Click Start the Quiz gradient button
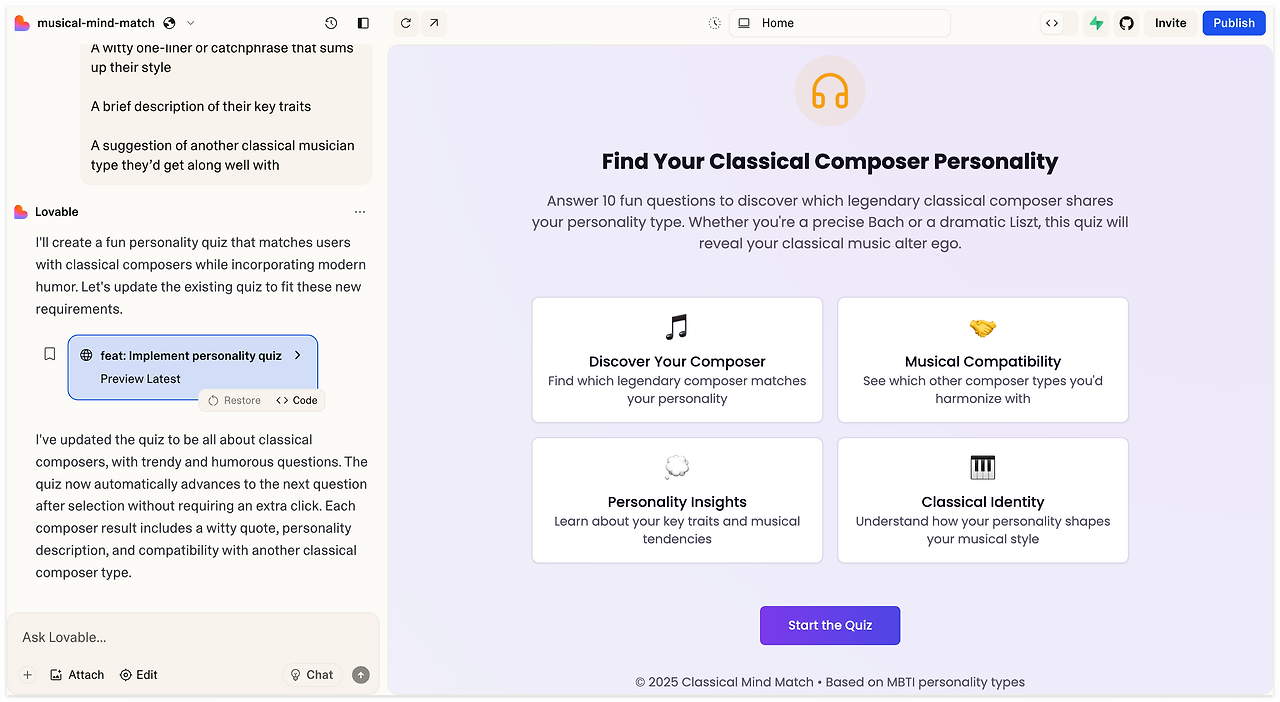The width and height of the screenshot is (1280, 702). tap(830, 625)
